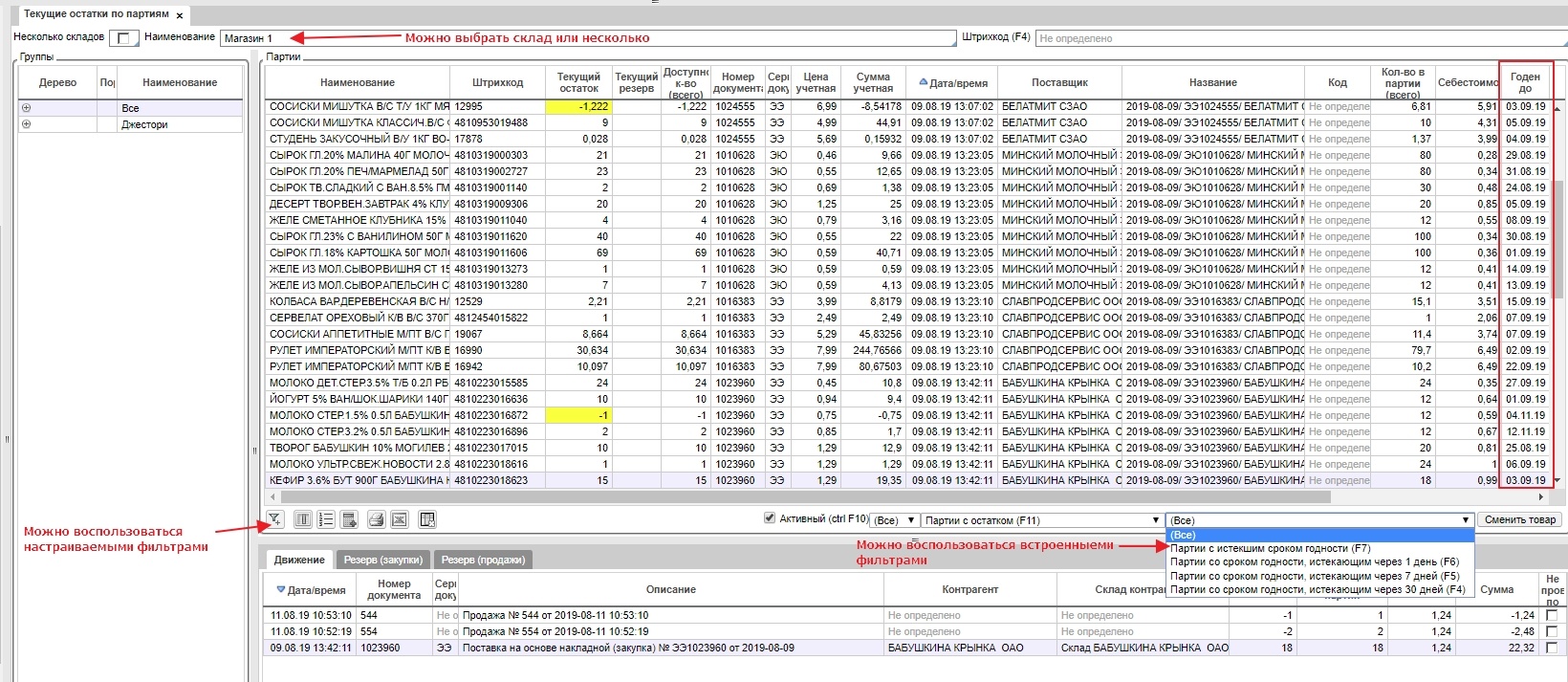Expand the 'Все' group tree node

pyautogui.click(x=26, y=108)
